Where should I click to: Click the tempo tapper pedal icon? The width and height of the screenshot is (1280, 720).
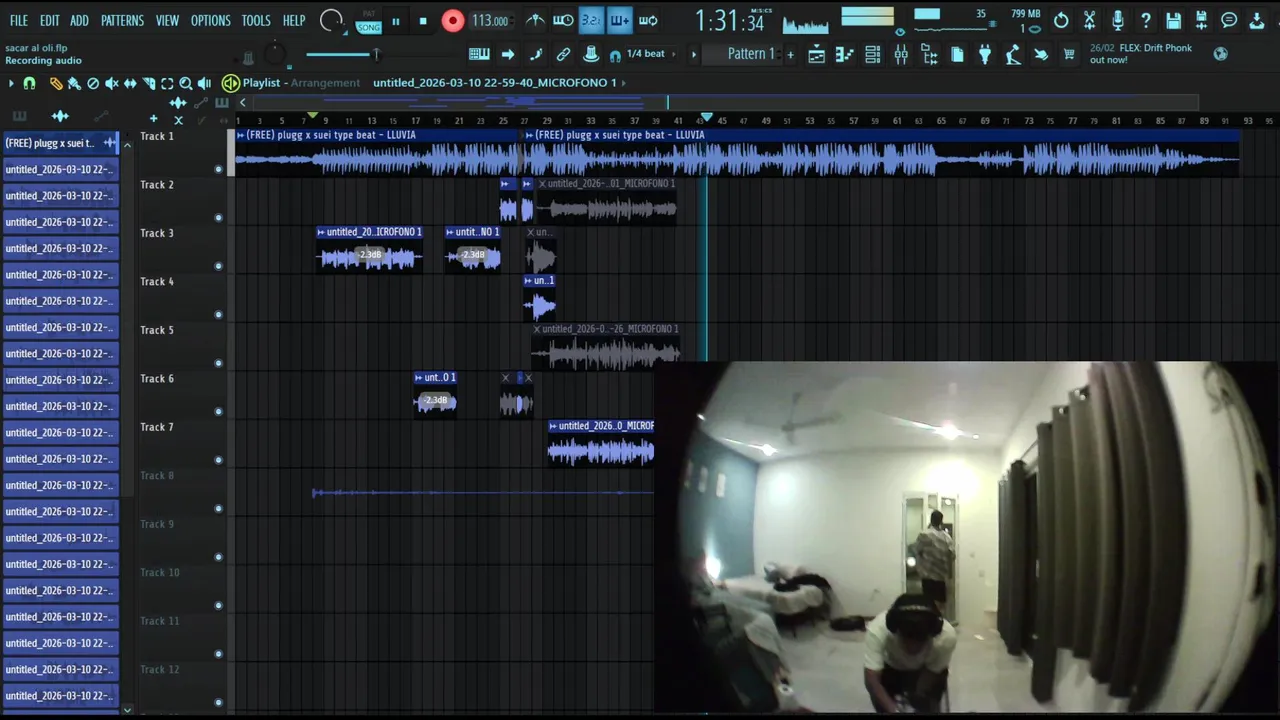point(1013,55)
